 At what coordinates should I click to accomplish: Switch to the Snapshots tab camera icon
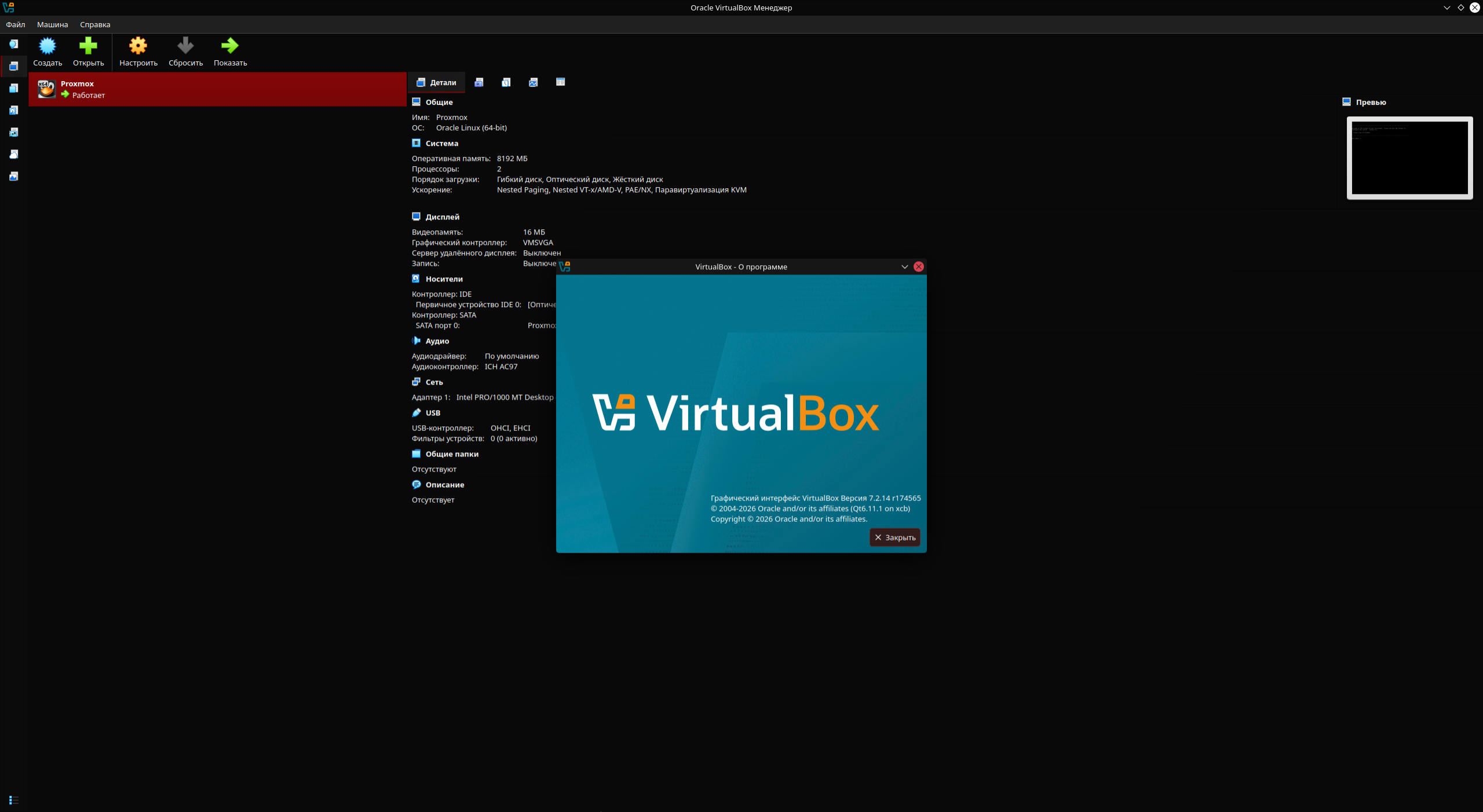coord(479,82)
